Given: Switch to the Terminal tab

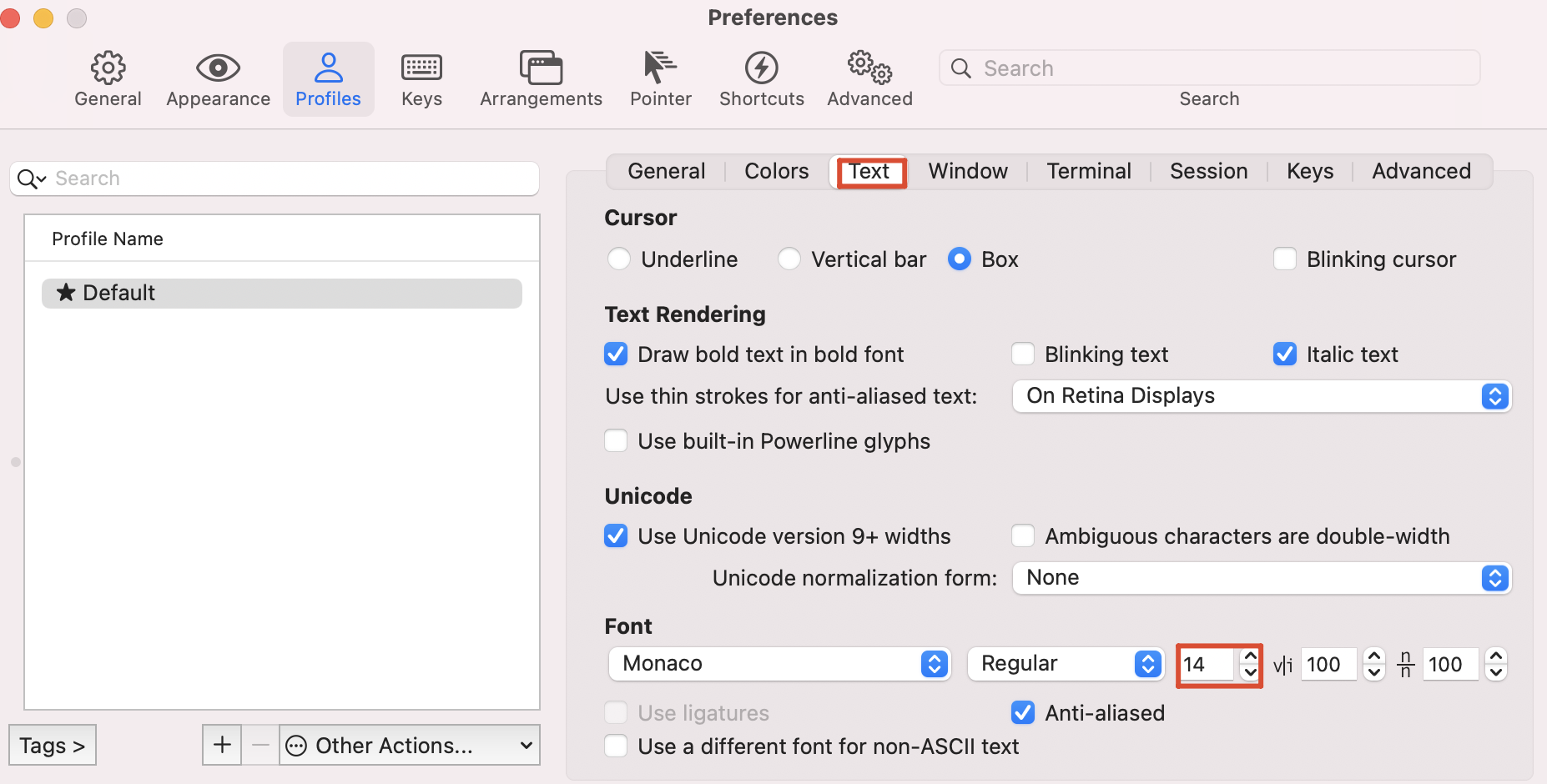Looking at the screenshot, I should pos(1088,172).
